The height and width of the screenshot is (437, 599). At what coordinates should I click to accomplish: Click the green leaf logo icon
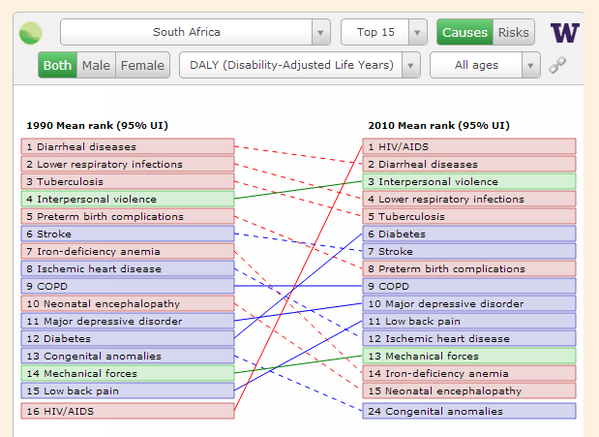click(31, 33)
